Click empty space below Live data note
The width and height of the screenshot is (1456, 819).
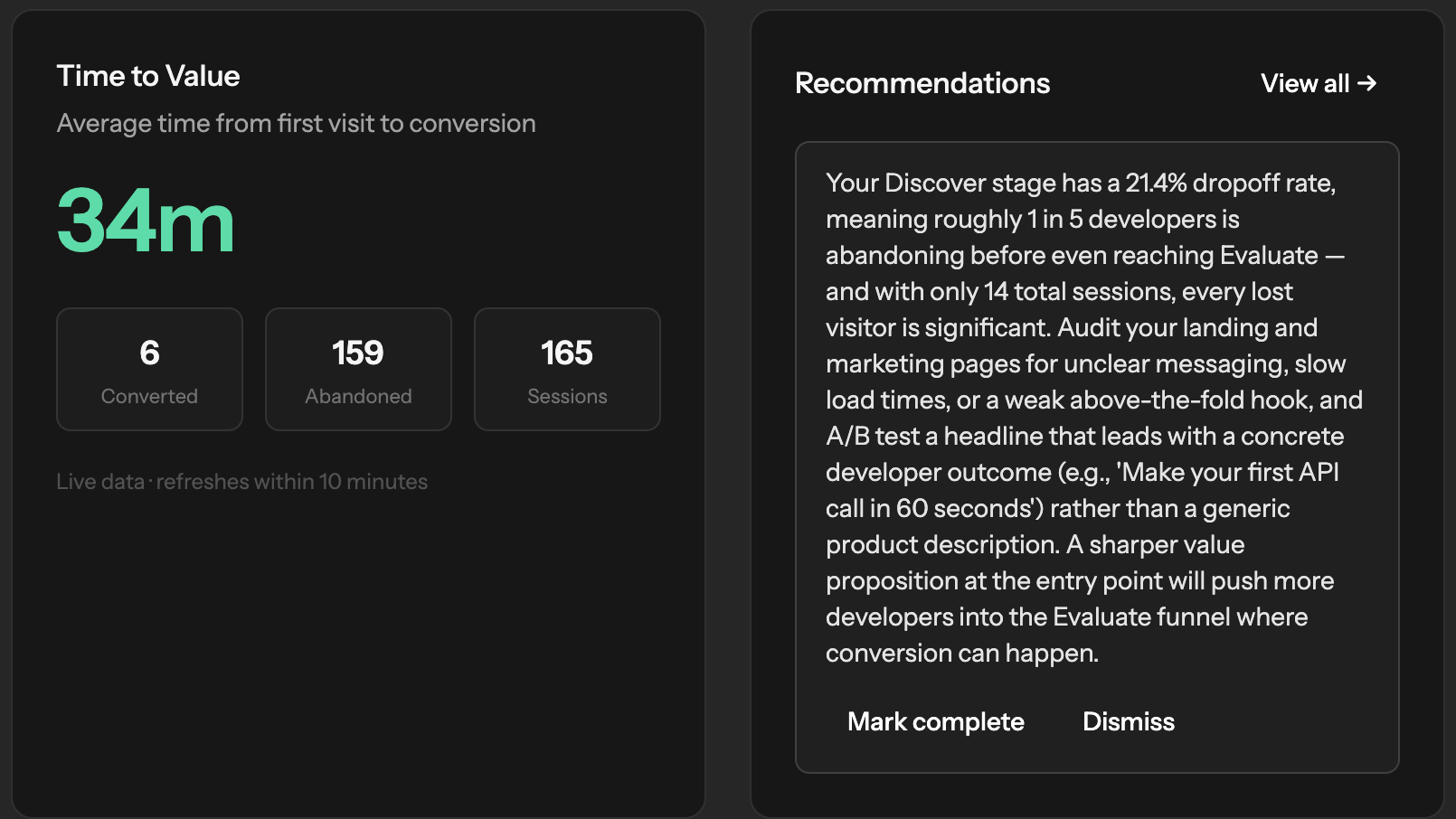(x=358, y=651)
